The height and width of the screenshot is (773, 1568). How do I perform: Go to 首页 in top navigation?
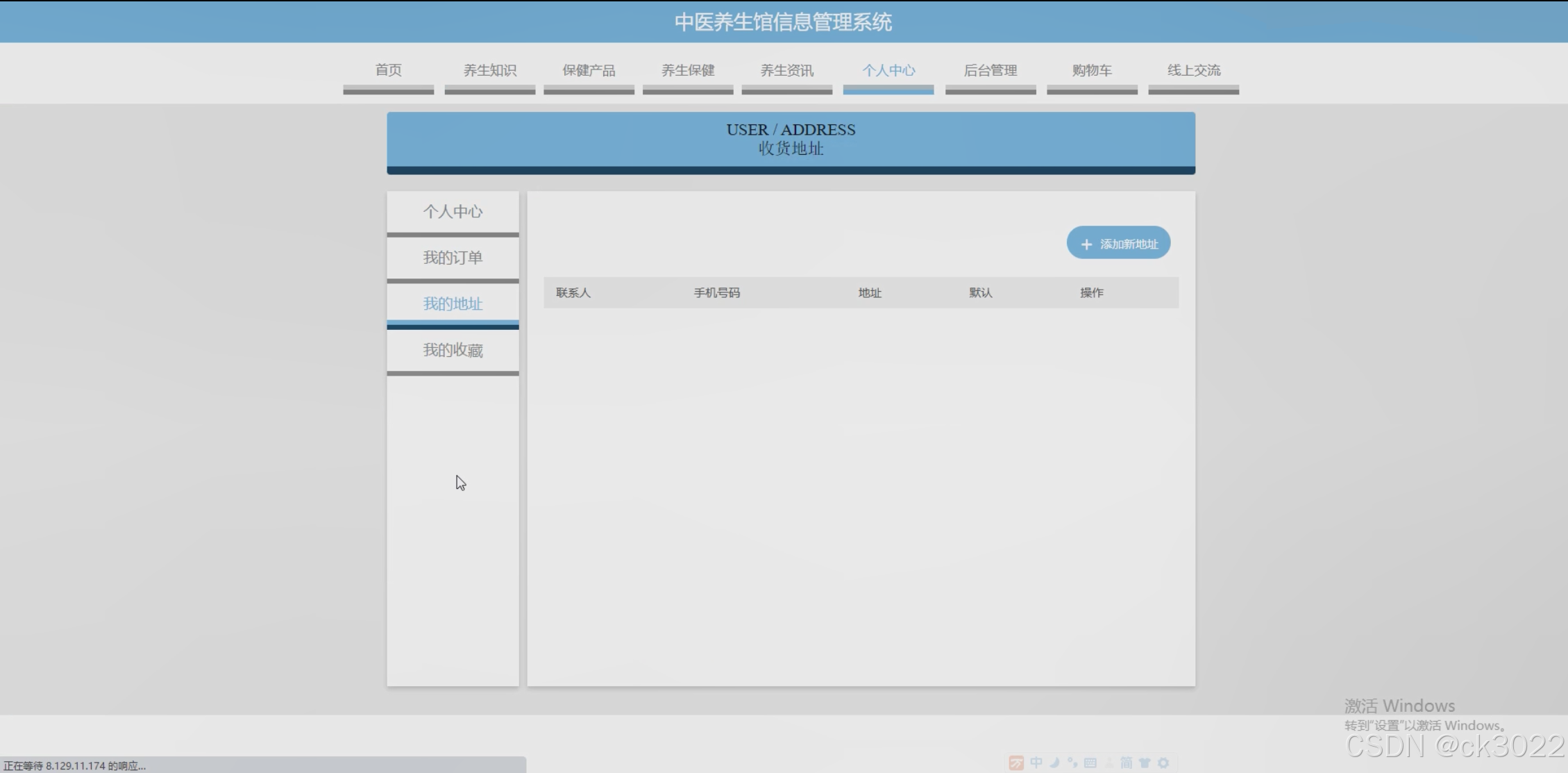(x=388, y=70)
